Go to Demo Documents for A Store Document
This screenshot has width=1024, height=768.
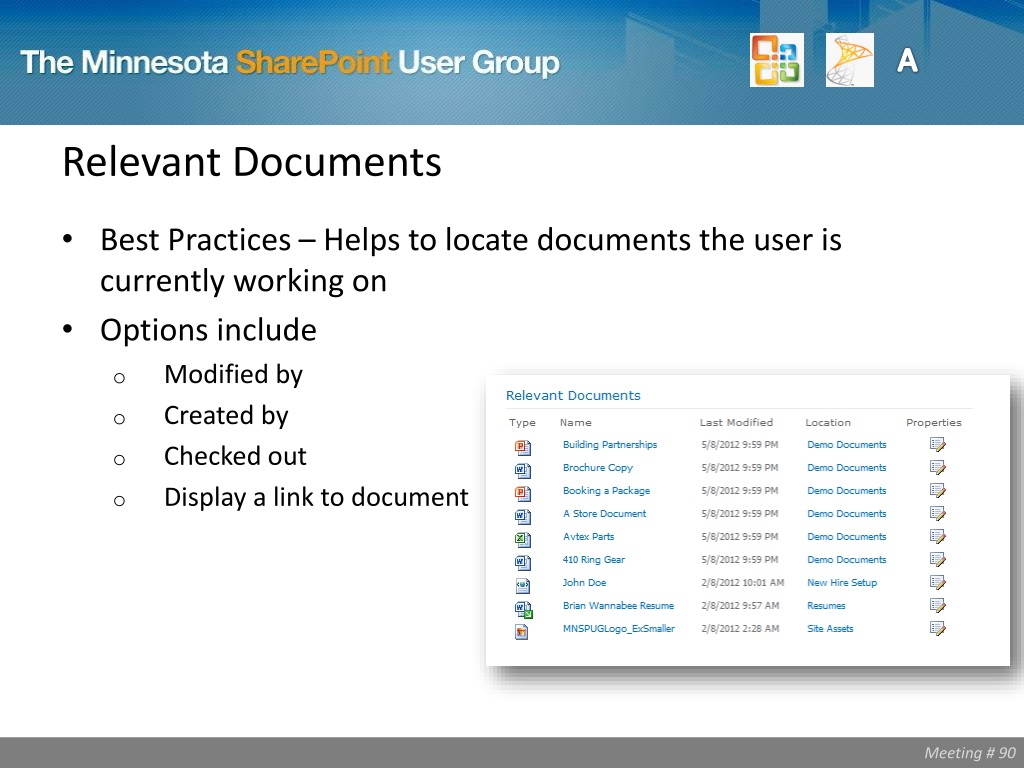(x=846, y=513)
